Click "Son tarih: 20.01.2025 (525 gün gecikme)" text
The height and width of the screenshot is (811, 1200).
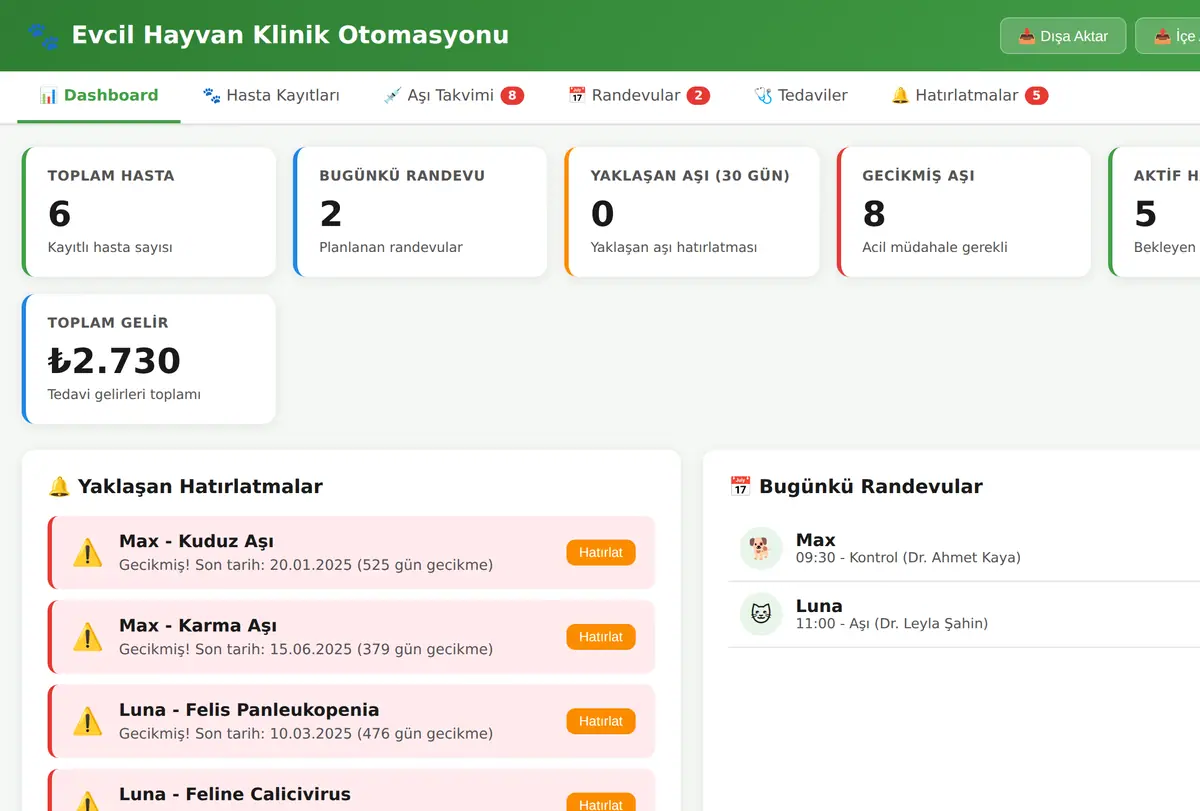(x=344, y=565)
